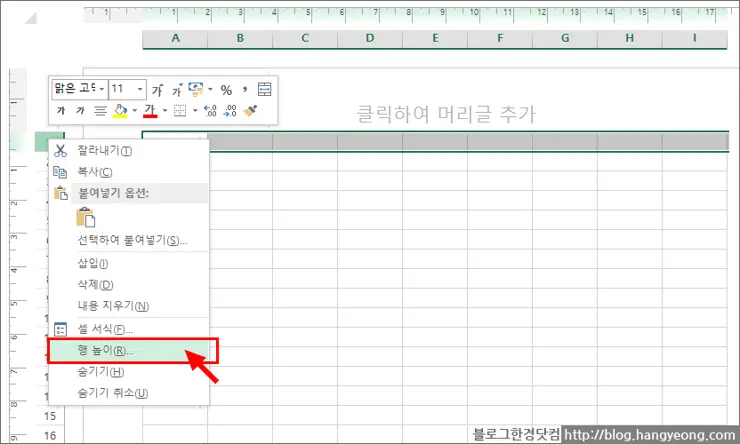Apply the red font color

pyautogui.click(x=150, y=111)
